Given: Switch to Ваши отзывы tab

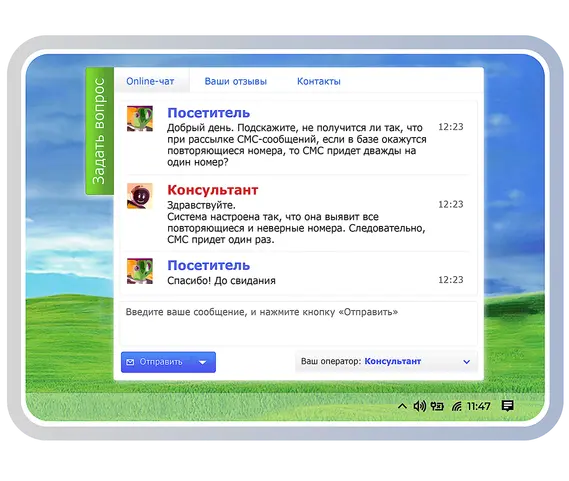Looking at the screenshot, I should pos(236,81).
